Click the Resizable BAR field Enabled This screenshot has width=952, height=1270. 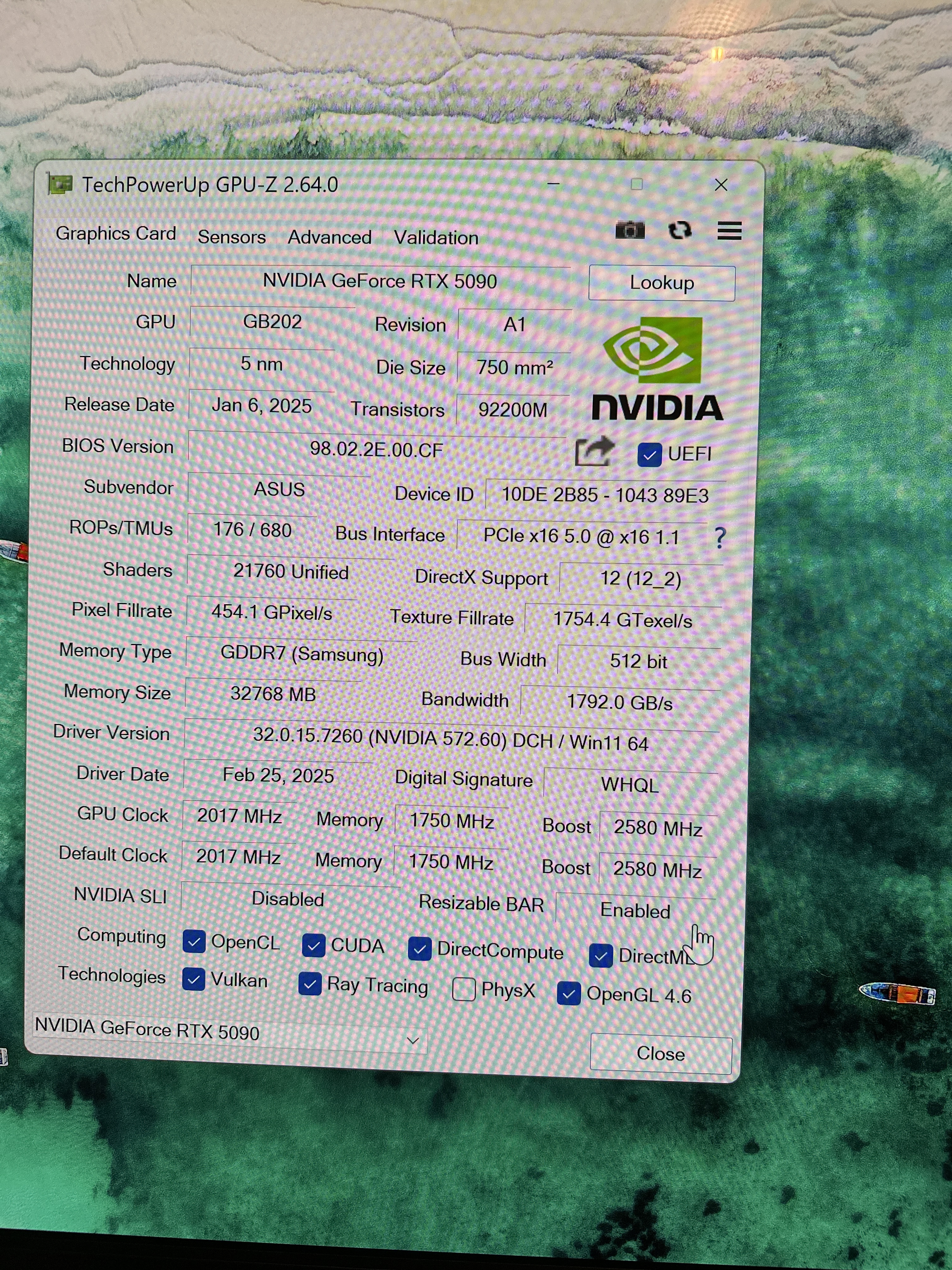[x=635, y=911]
